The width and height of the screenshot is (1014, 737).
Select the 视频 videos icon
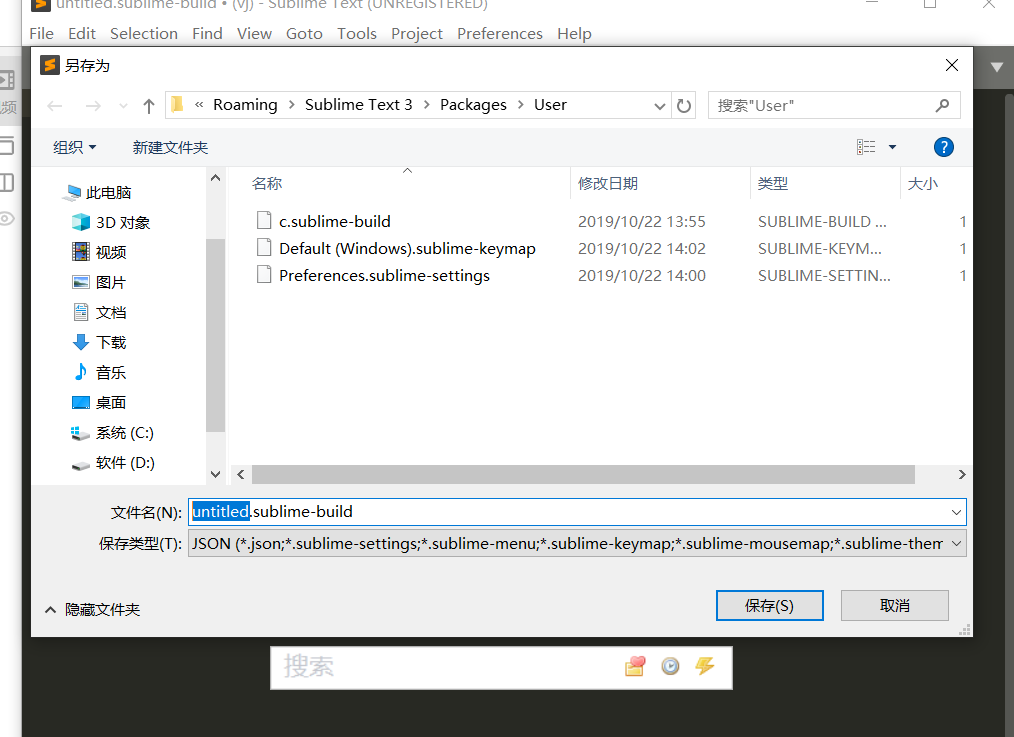81,252
